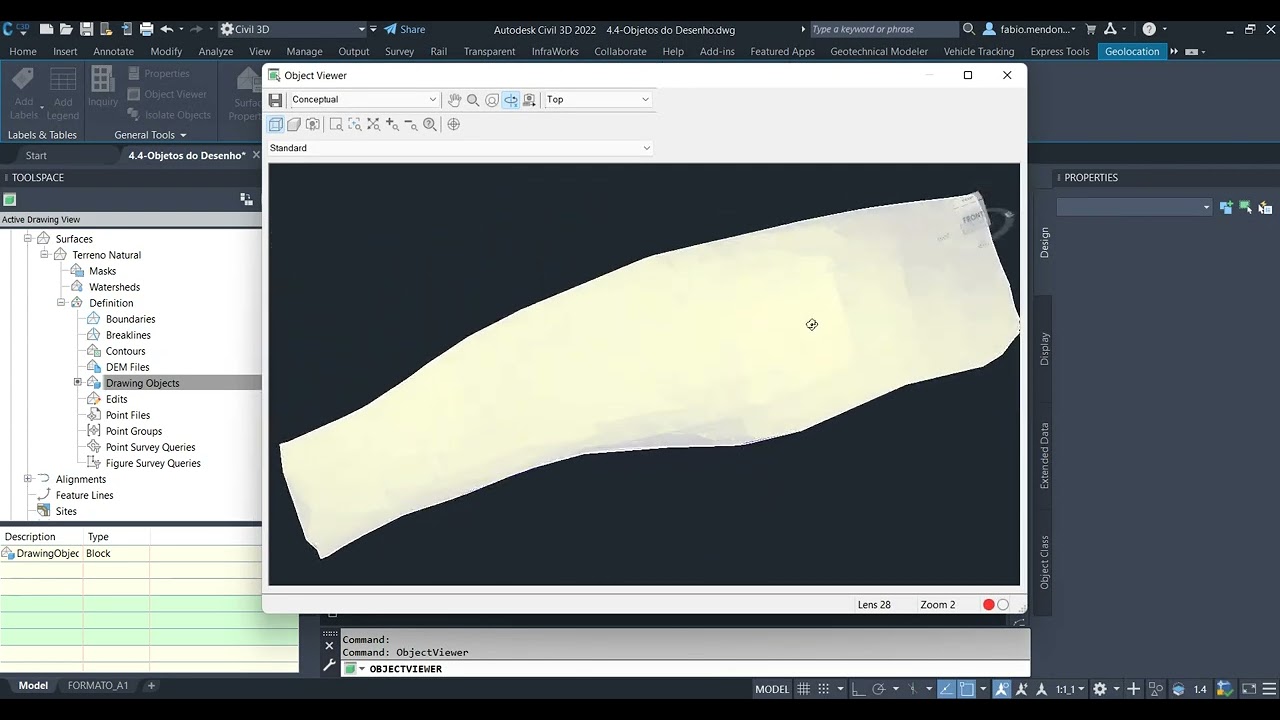Expand the Drawing Objects tree node
1280x720 pixels.
pyautogui.click(x=78, y=383)
